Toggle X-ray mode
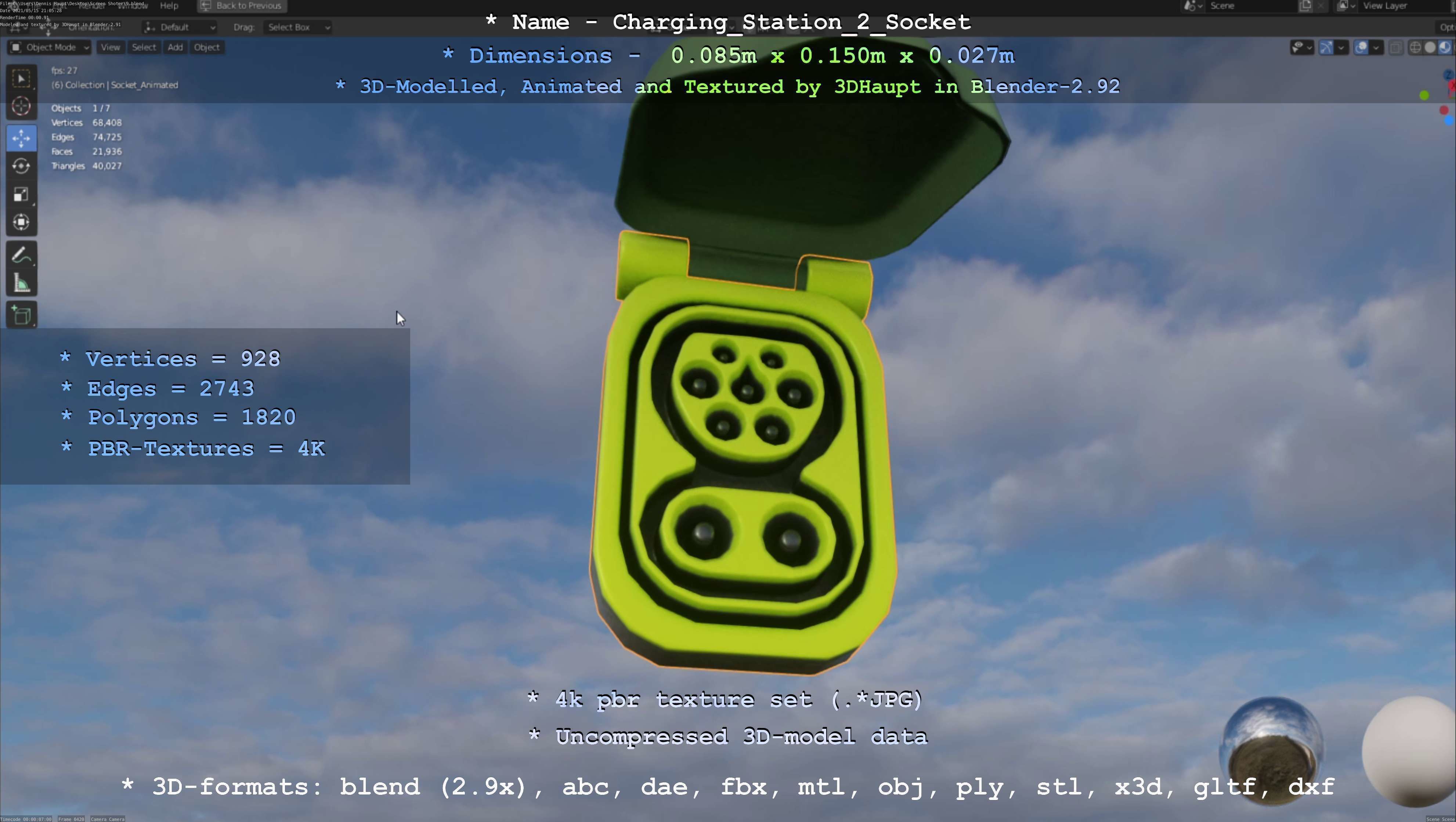Viewport: 1456px width, 822px height. click(x=1396, y=47)
